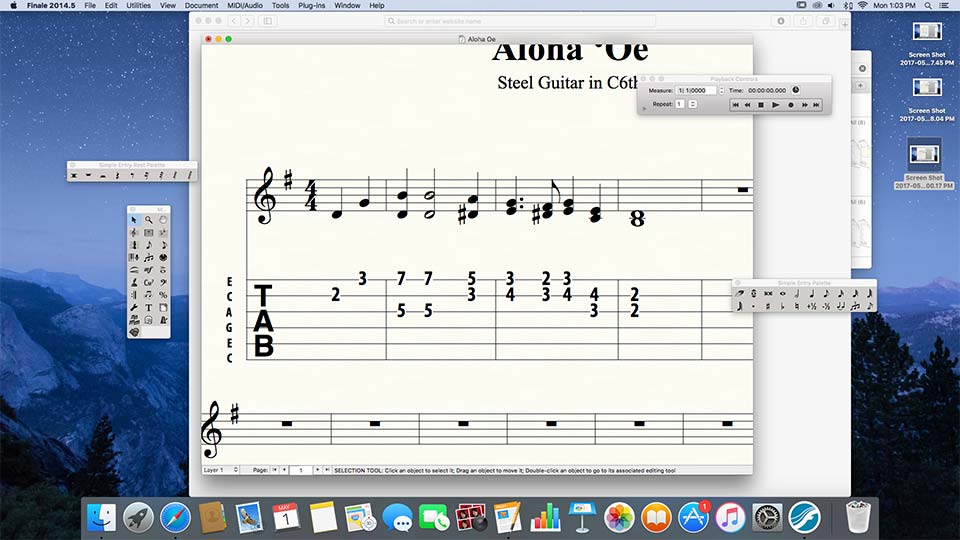Screen dimensions: 960x540
Task: Stop playback in Playback Controls
Action: (761, 105)
